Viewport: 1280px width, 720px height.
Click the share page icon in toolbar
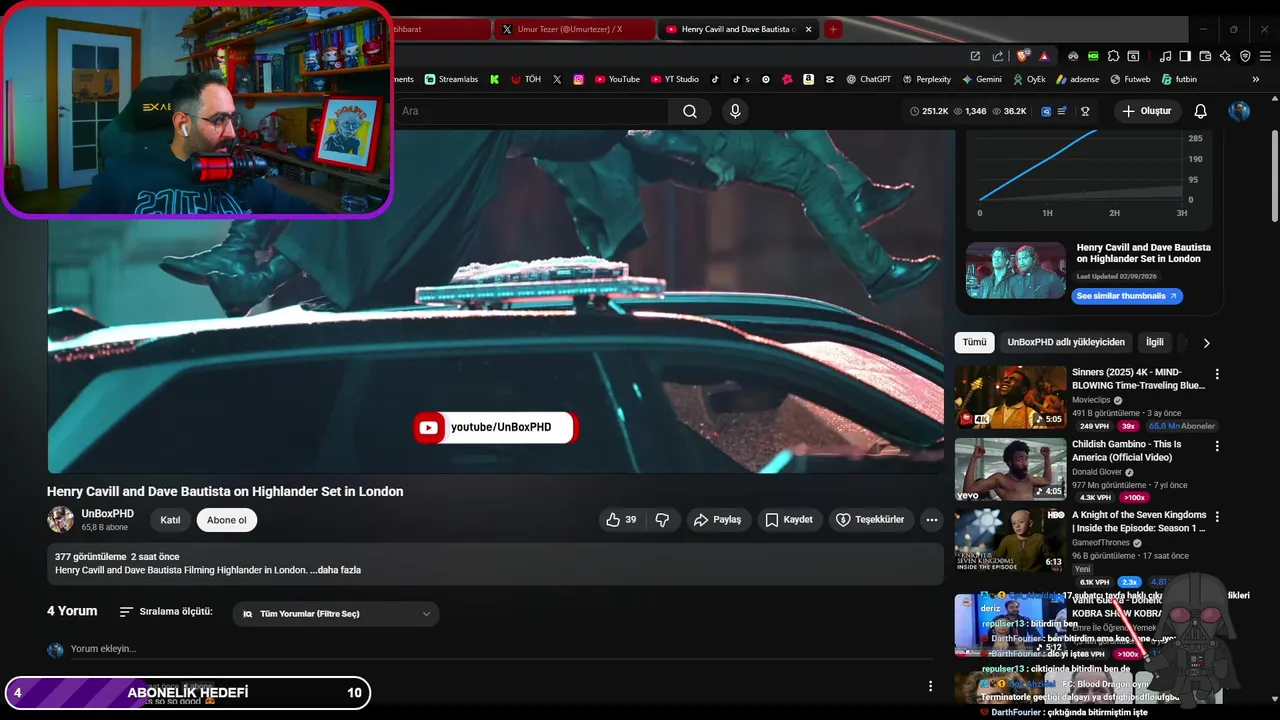pyautogui.click(x=997, y=56)
